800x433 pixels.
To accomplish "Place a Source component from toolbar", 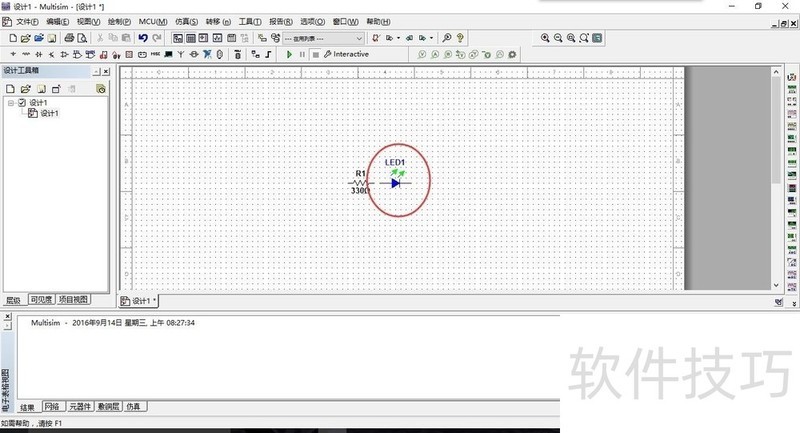I will pos(13,54).
